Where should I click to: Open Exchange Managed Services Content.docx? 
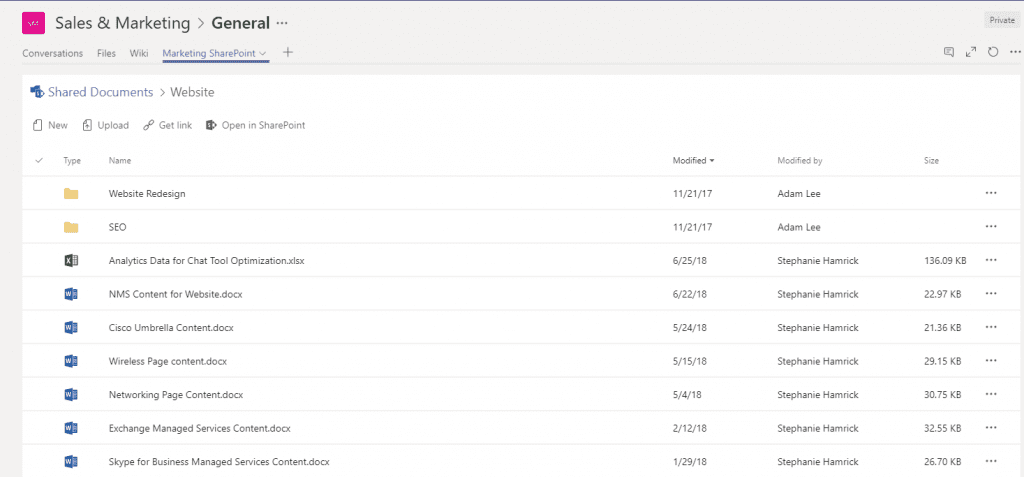(x=200, y=429)
